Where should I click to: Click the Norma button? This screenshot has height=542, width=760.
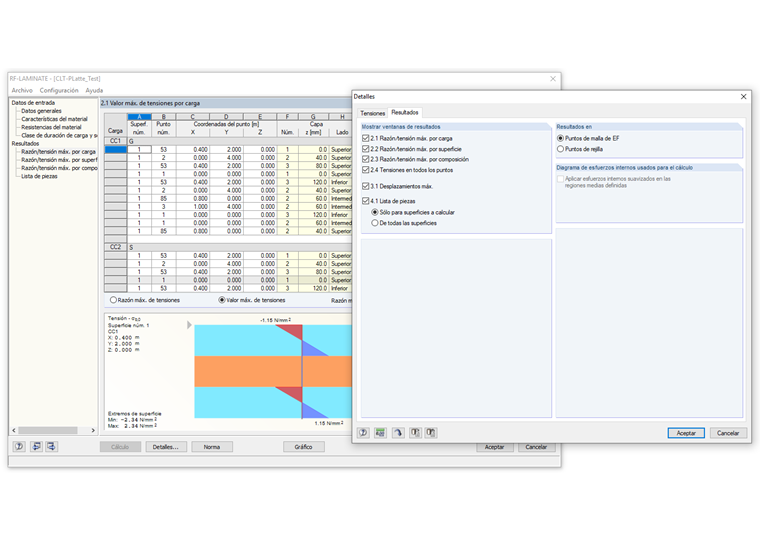tap(212, 447)
